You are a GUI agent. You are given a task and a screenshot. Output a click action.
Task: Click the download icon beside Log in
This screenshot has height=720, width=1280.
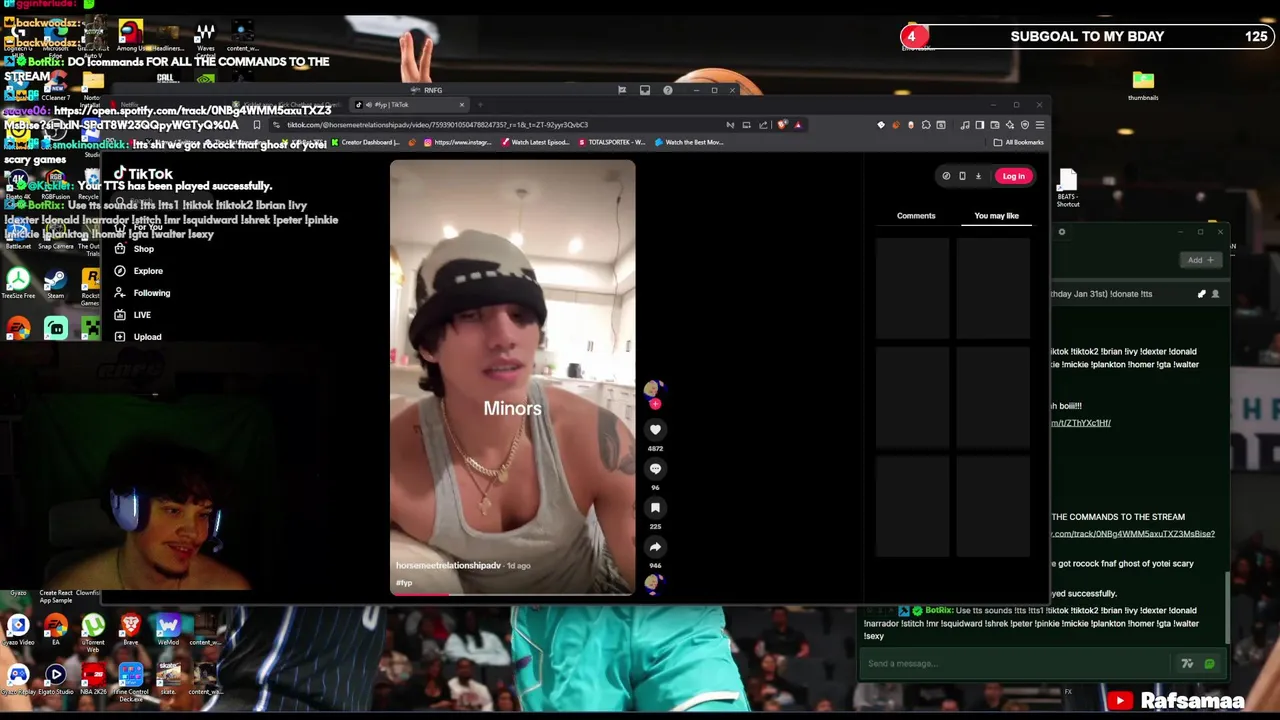pyautogui.click(x=978, y=176)
